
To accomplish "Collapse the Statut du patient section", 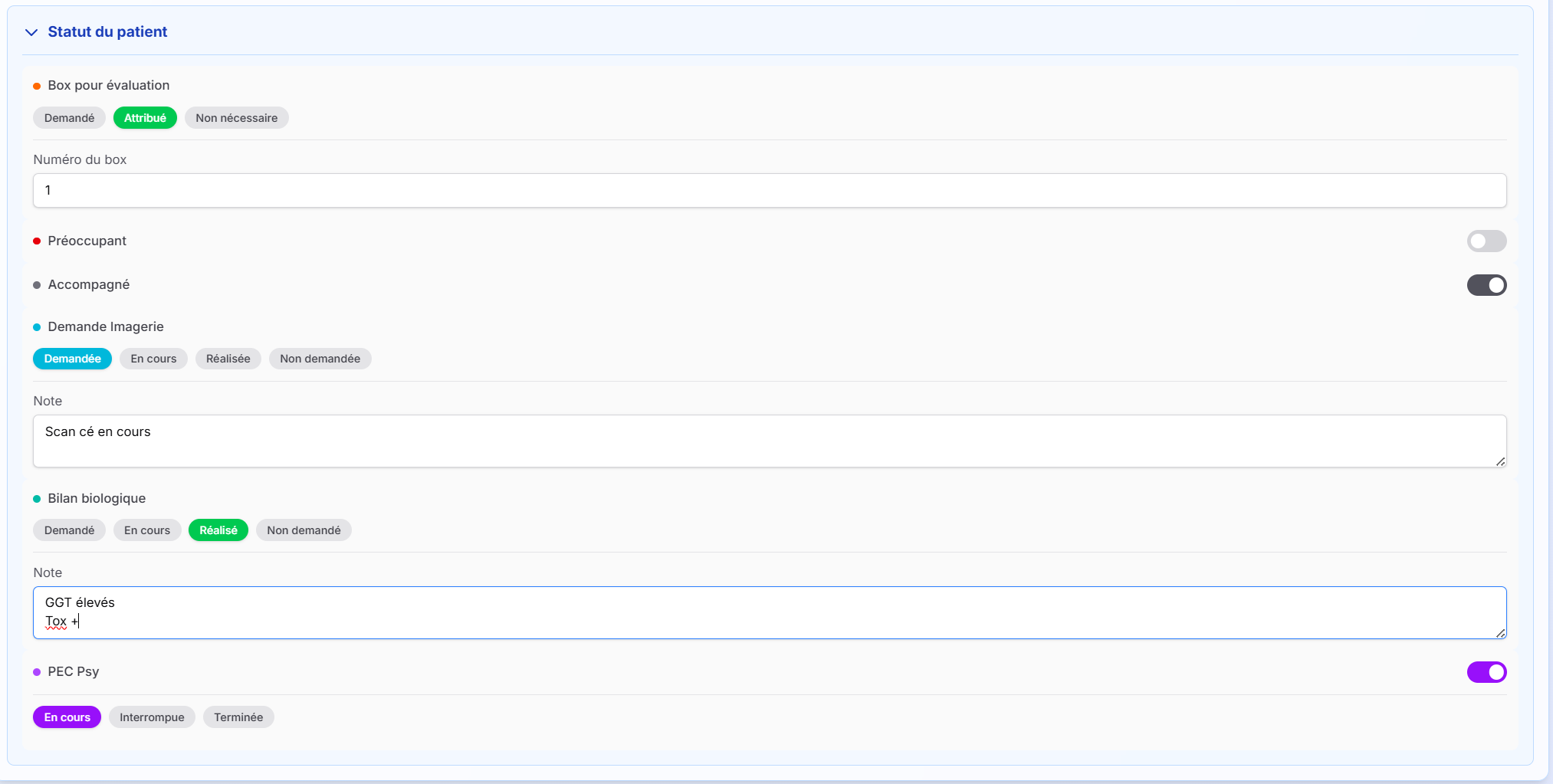I will point(31,32).
